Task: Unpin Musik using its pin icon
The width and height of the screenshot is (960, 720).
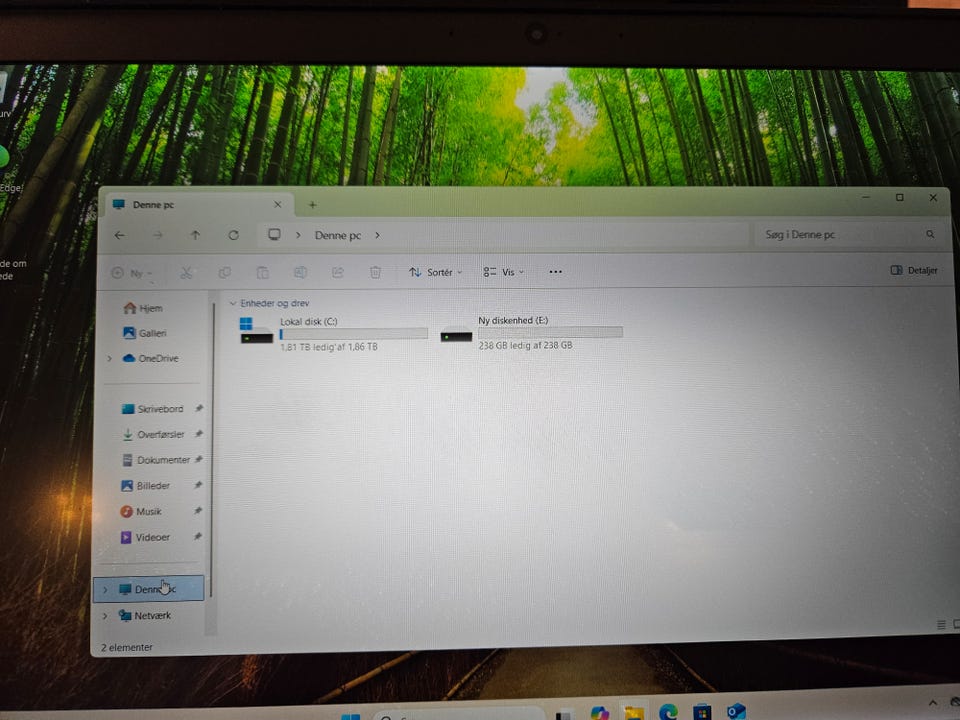Action: (x=198, y=511)
